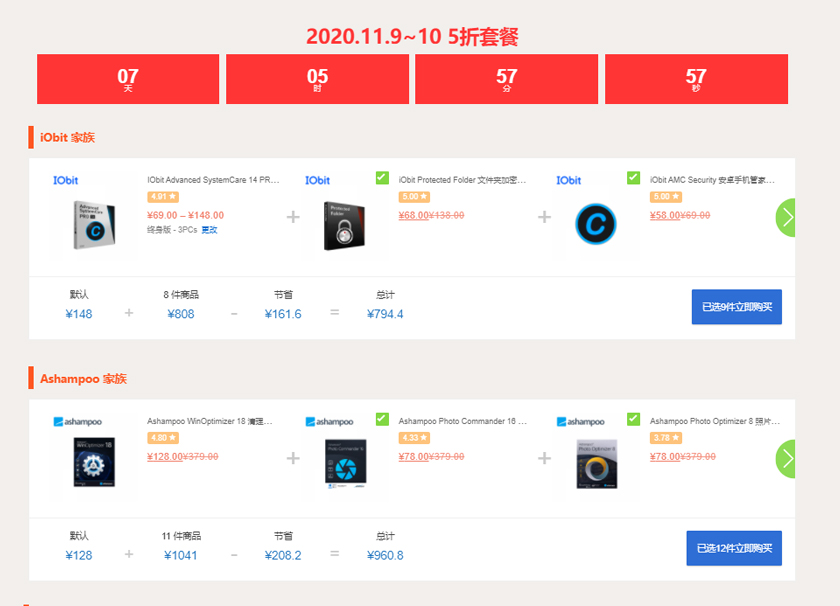Screen dimensions: 840x606
Task: Click the IObit Advanced SystemCare product box image
Action: [95, 223]
